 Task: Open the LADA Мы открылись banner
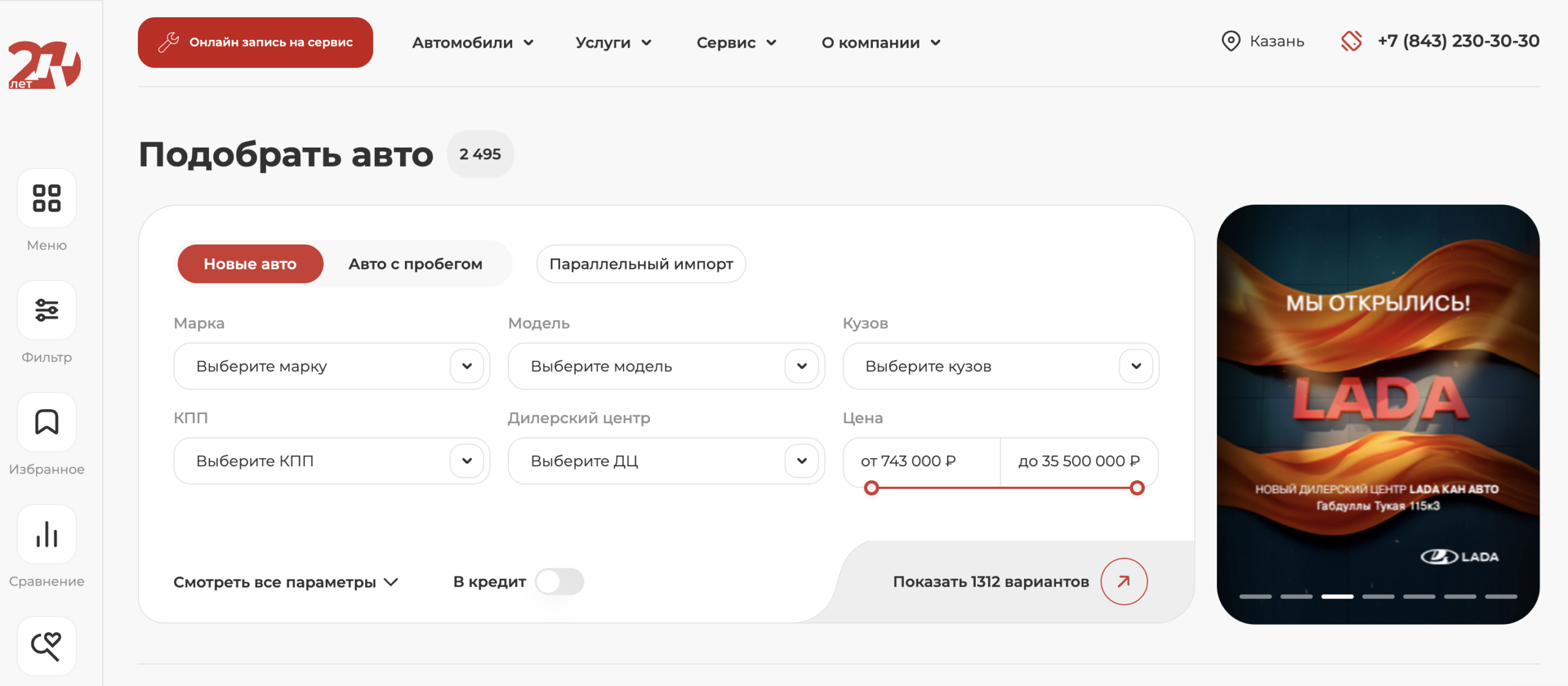tap(1378, 414)
